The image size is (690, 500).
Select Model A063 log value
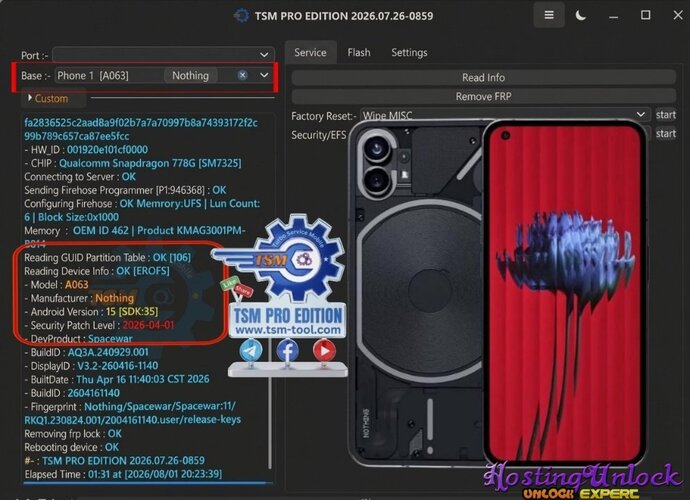pos(77,285)
